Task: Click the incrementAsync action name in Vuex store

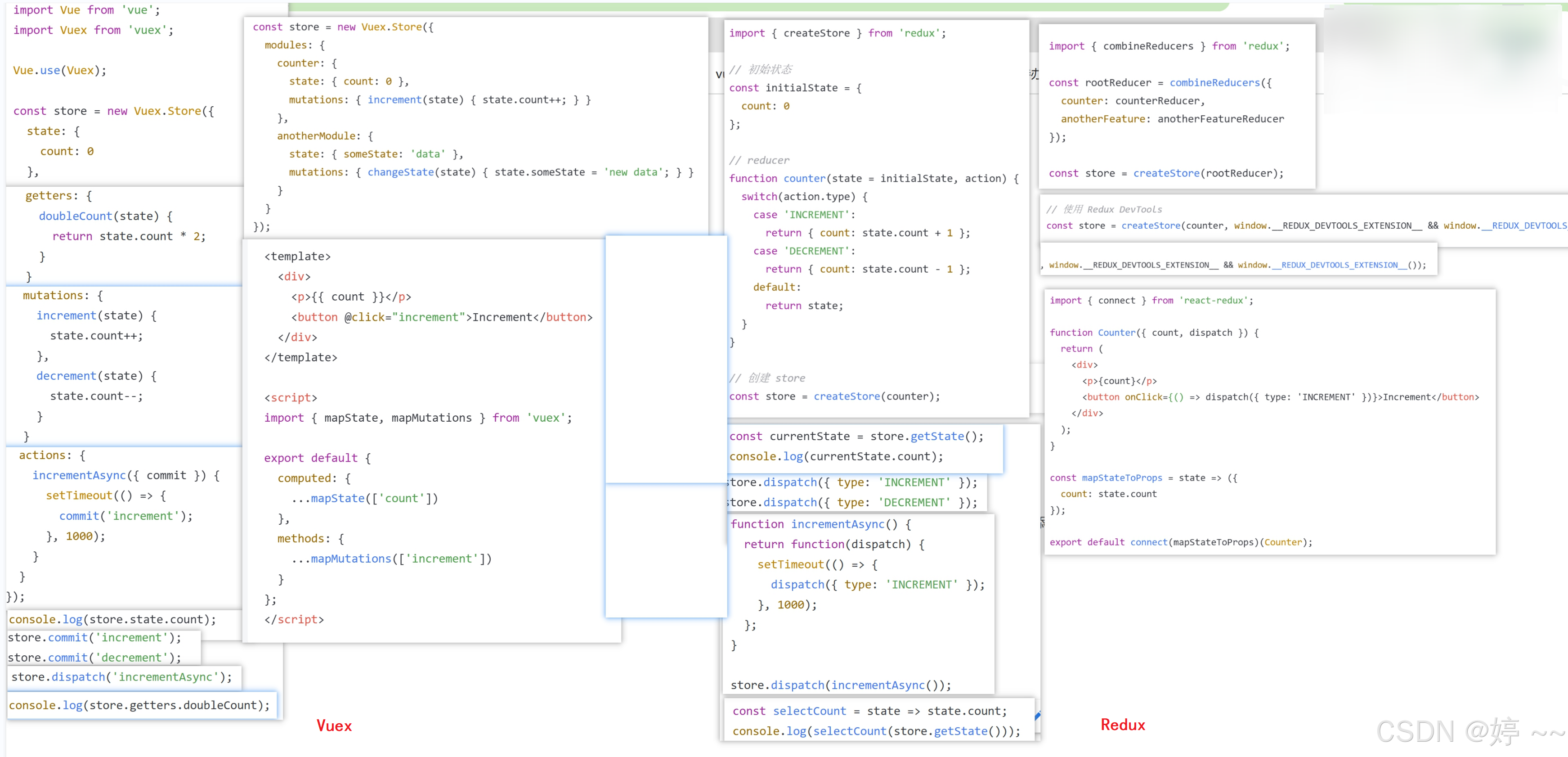Action: click(x=79, y=475)
